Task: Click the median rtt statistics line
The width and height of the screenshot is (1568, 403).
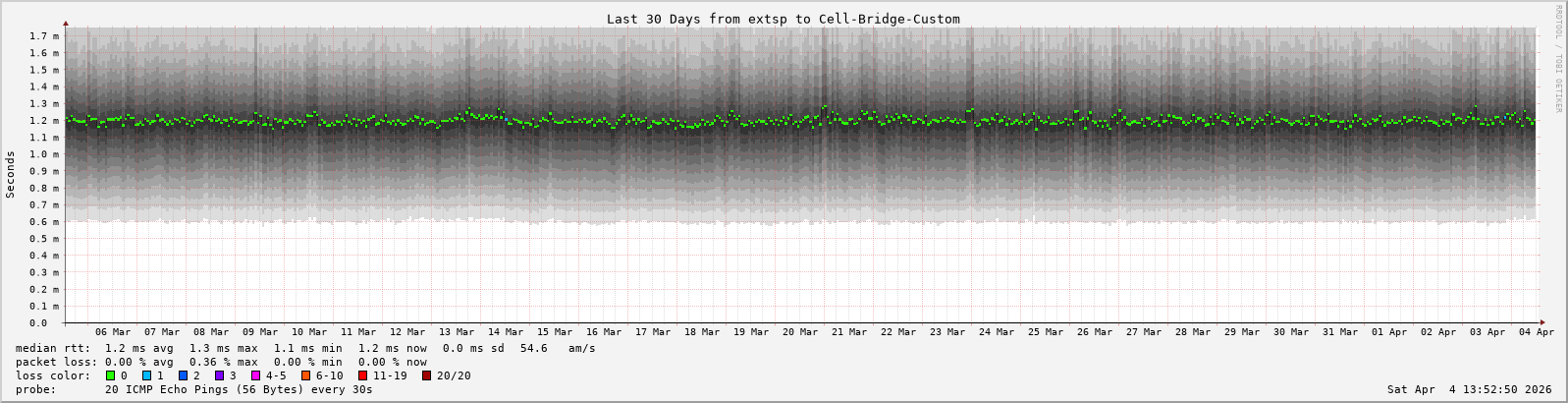Action: coord(304,348)
